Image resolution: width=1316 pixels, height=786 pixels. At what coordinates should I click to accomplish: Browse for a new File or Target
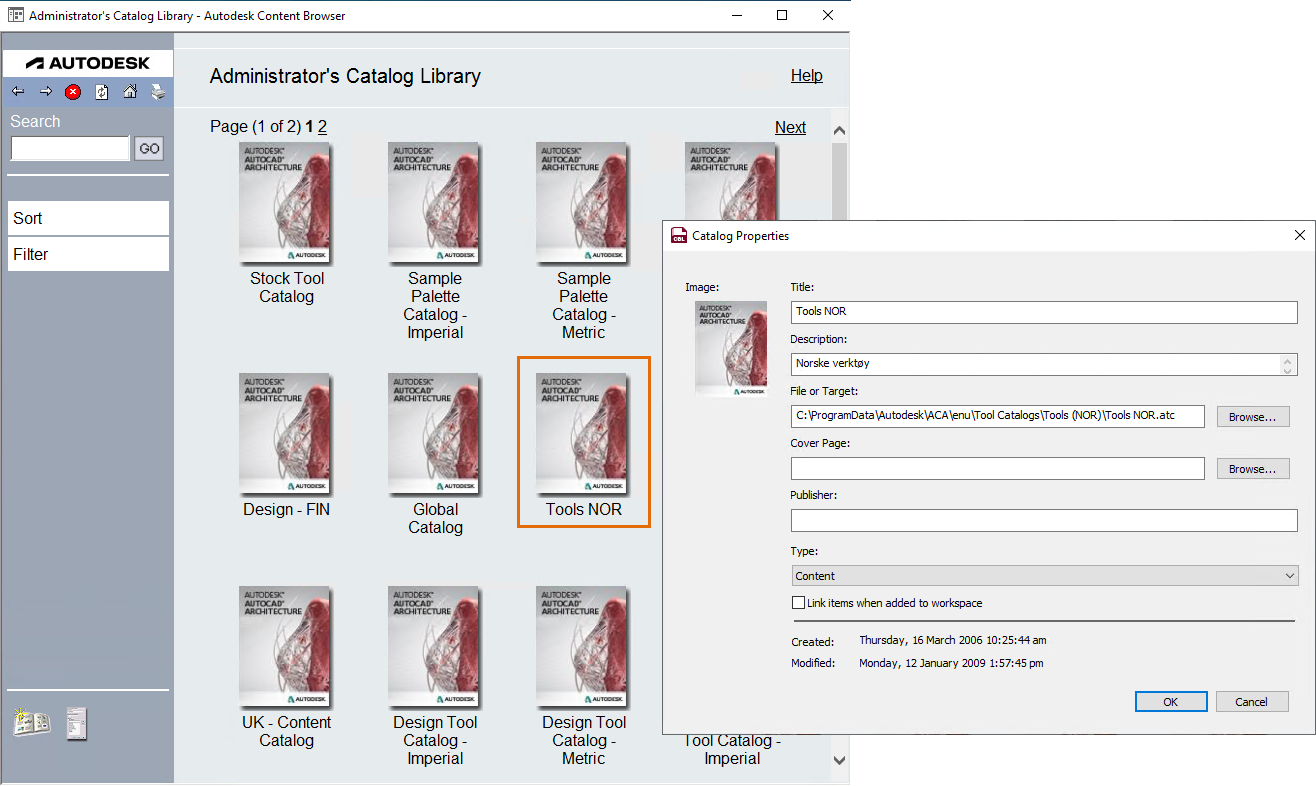tap(1252, 416)
